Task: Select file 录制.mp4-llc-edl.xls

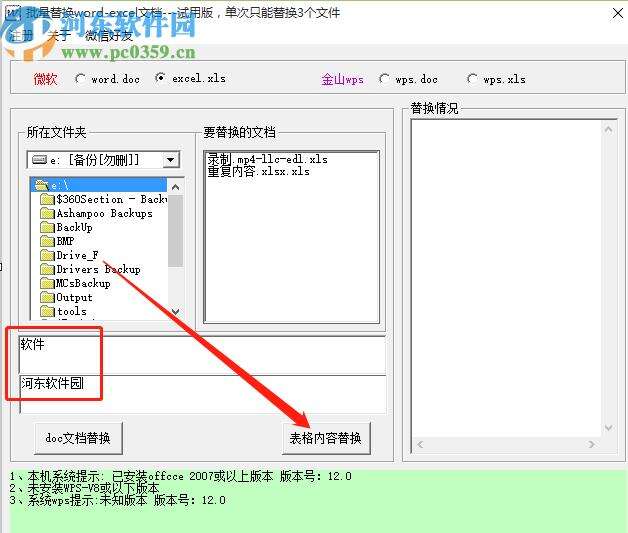Action: tap(268, 159)
